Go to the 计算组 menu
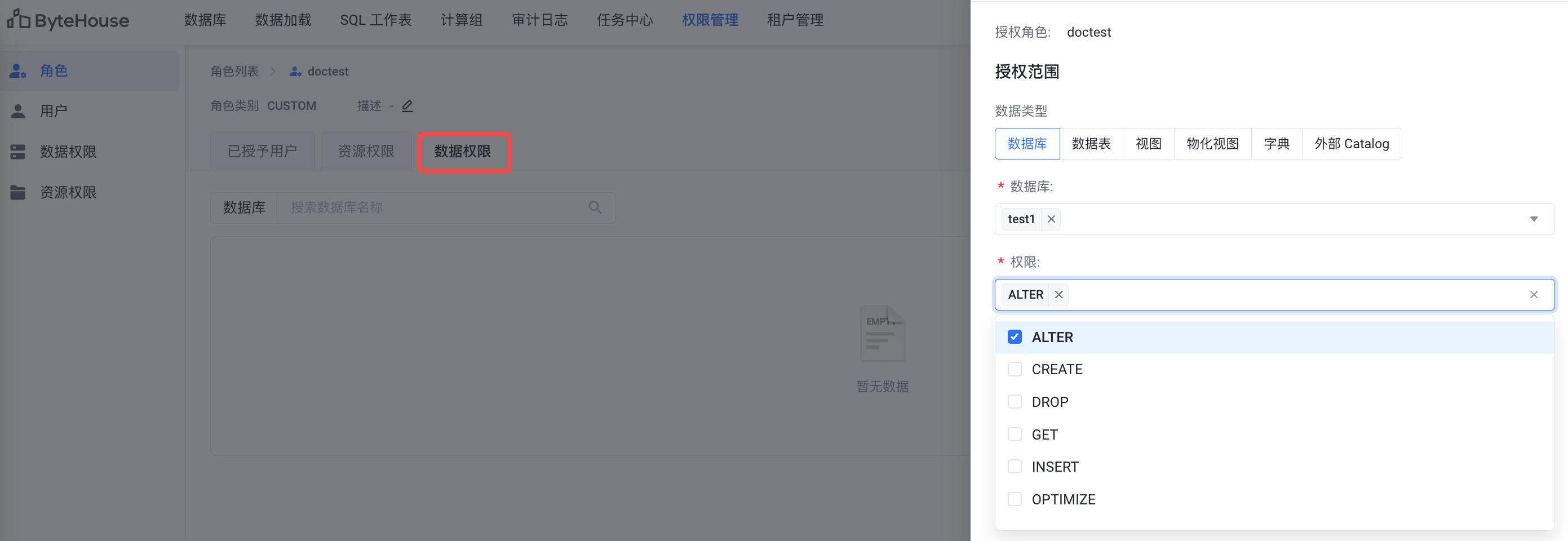The image size is (1568, 541). pos(462,20)
